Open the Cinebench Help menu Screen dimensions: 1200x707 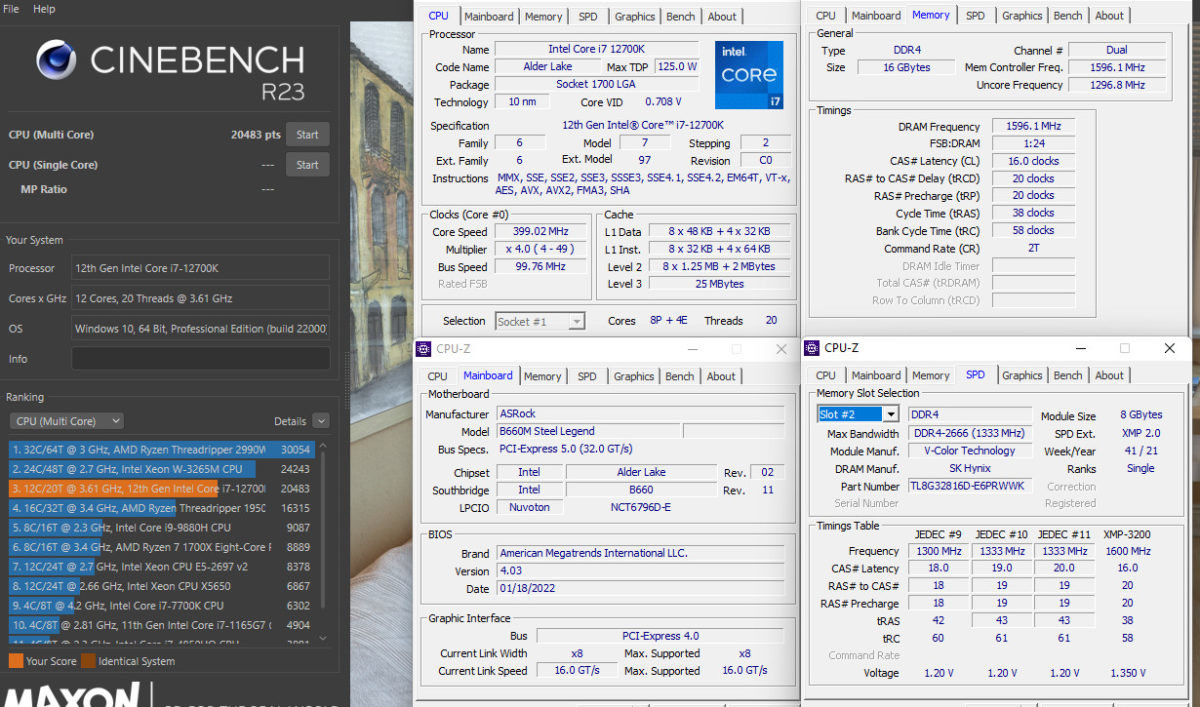(x=44, y=9)
